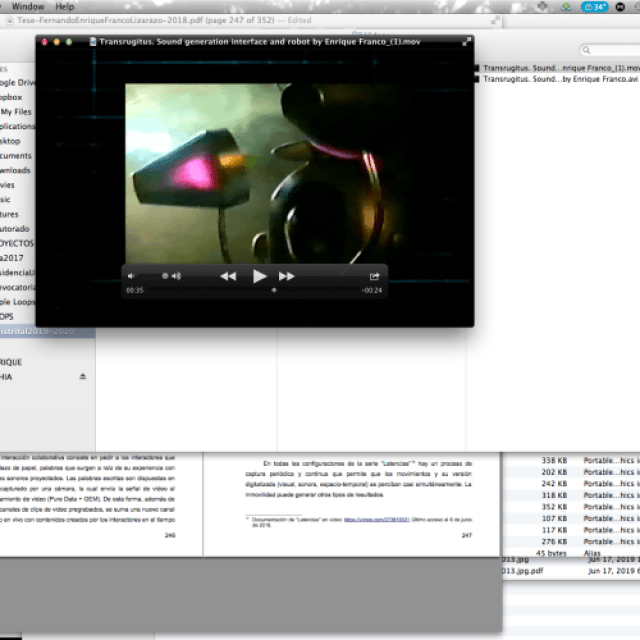Click the rewind button in player
Screen dimensions: 640x640
click(228, 276)
